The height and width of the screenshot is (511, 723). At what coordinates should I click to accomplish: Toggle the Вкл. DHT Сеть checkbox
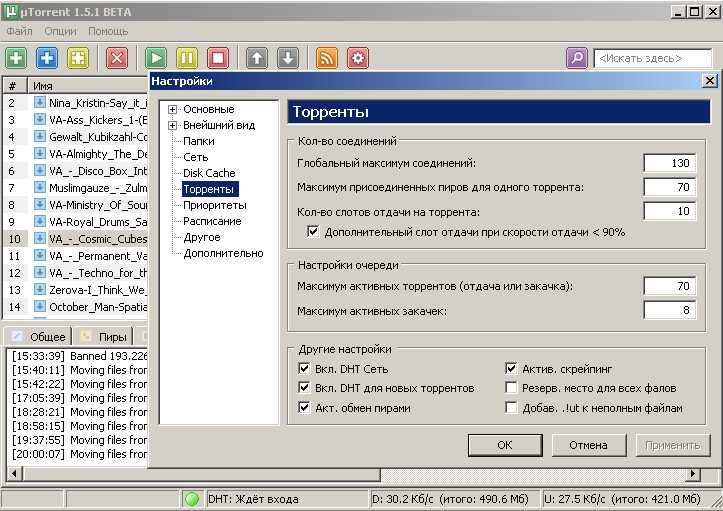[304, 368]
